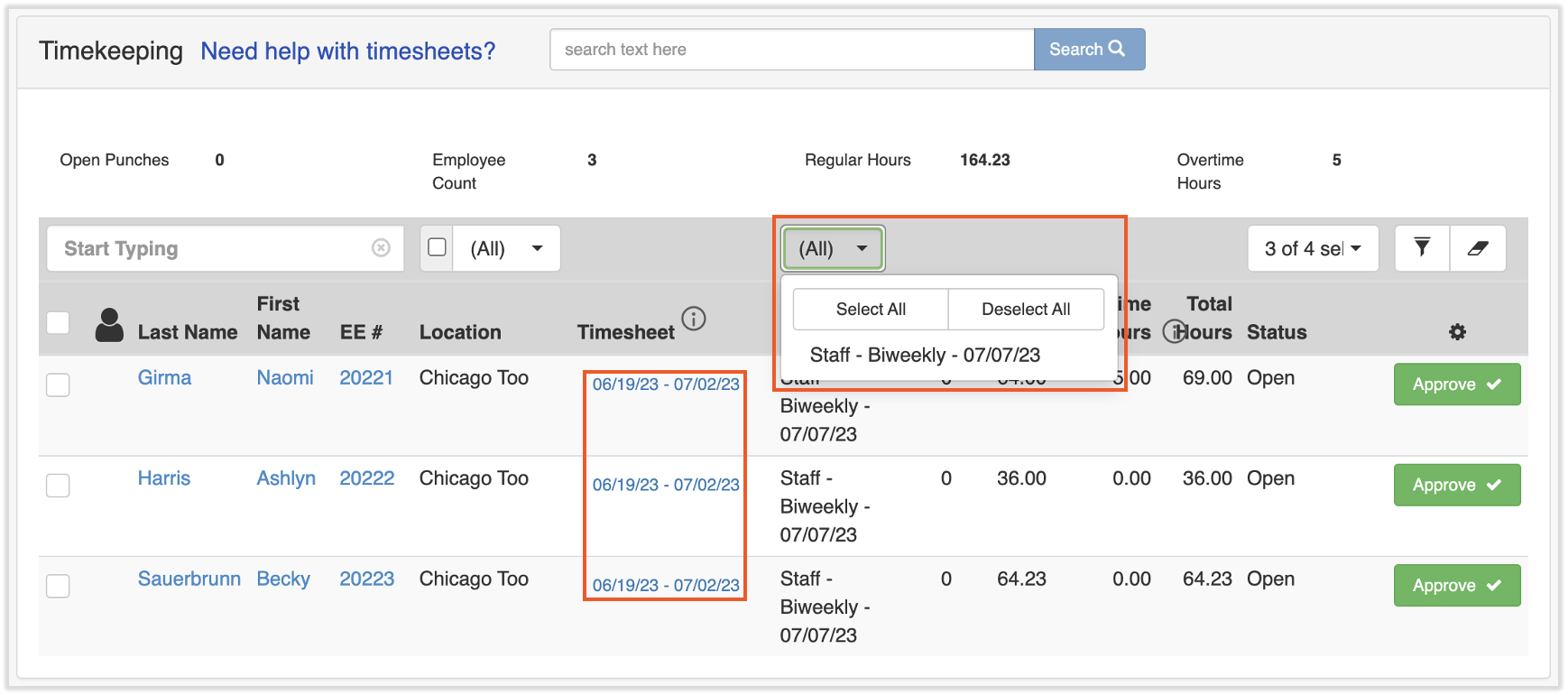Open the first (All) dropdown beside the checkbox
The height and width of the screenshot is (695, 1568).
505,249
